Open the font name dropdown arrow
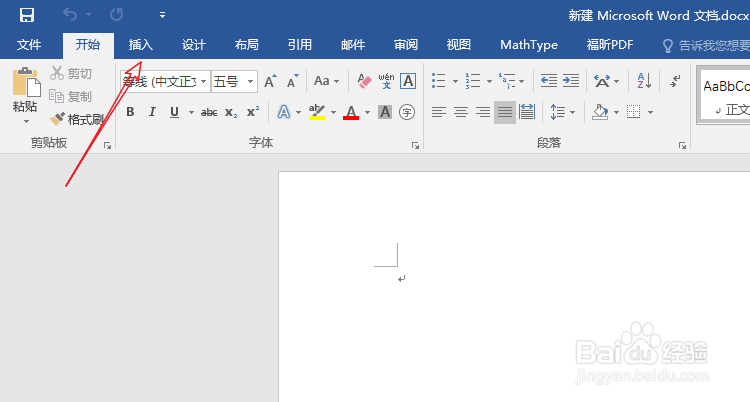Screen dimensions: 750x402 pyautogui.click(x=204, y=81)
